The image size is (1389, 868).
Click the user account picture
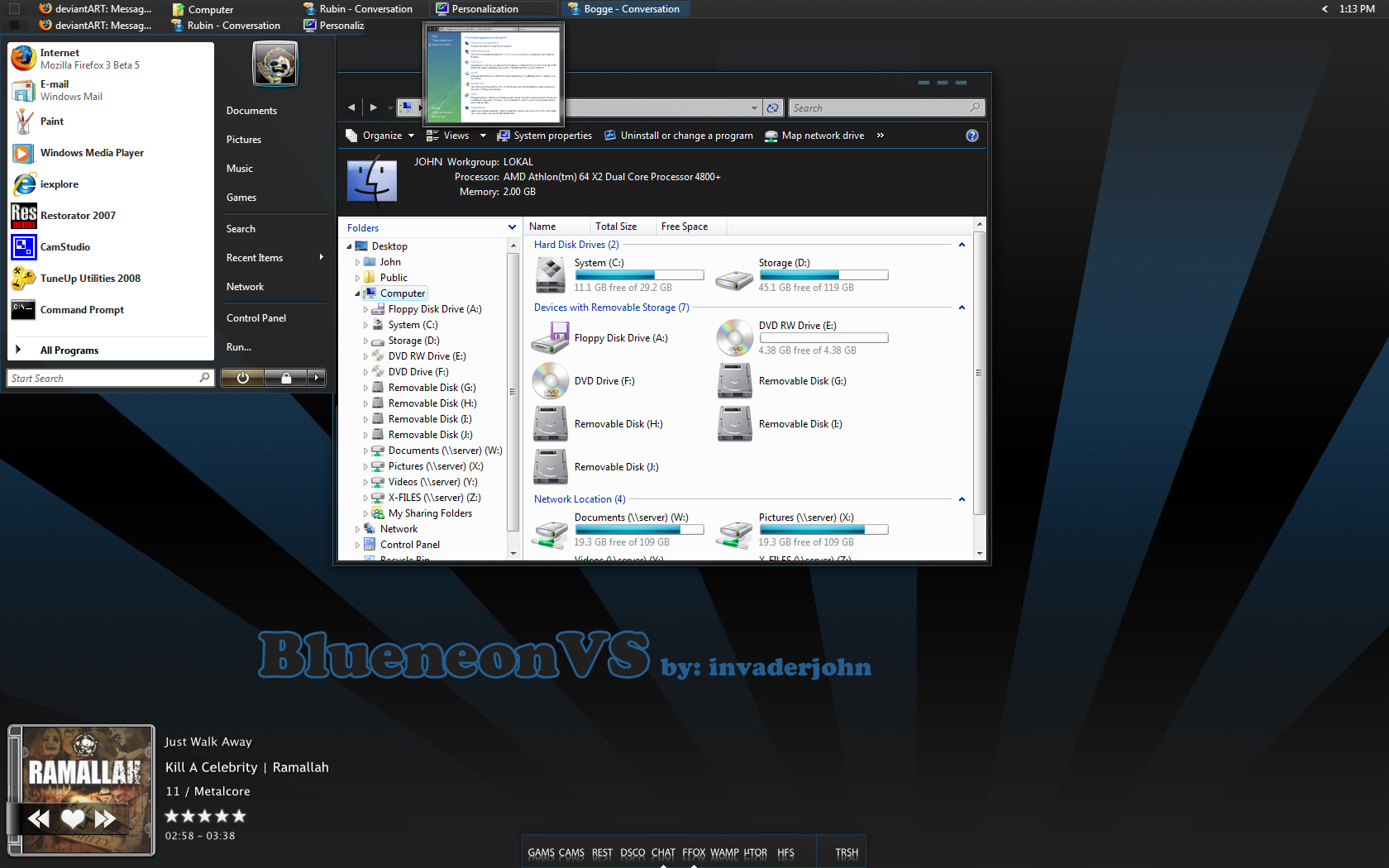tap(275, 64)
